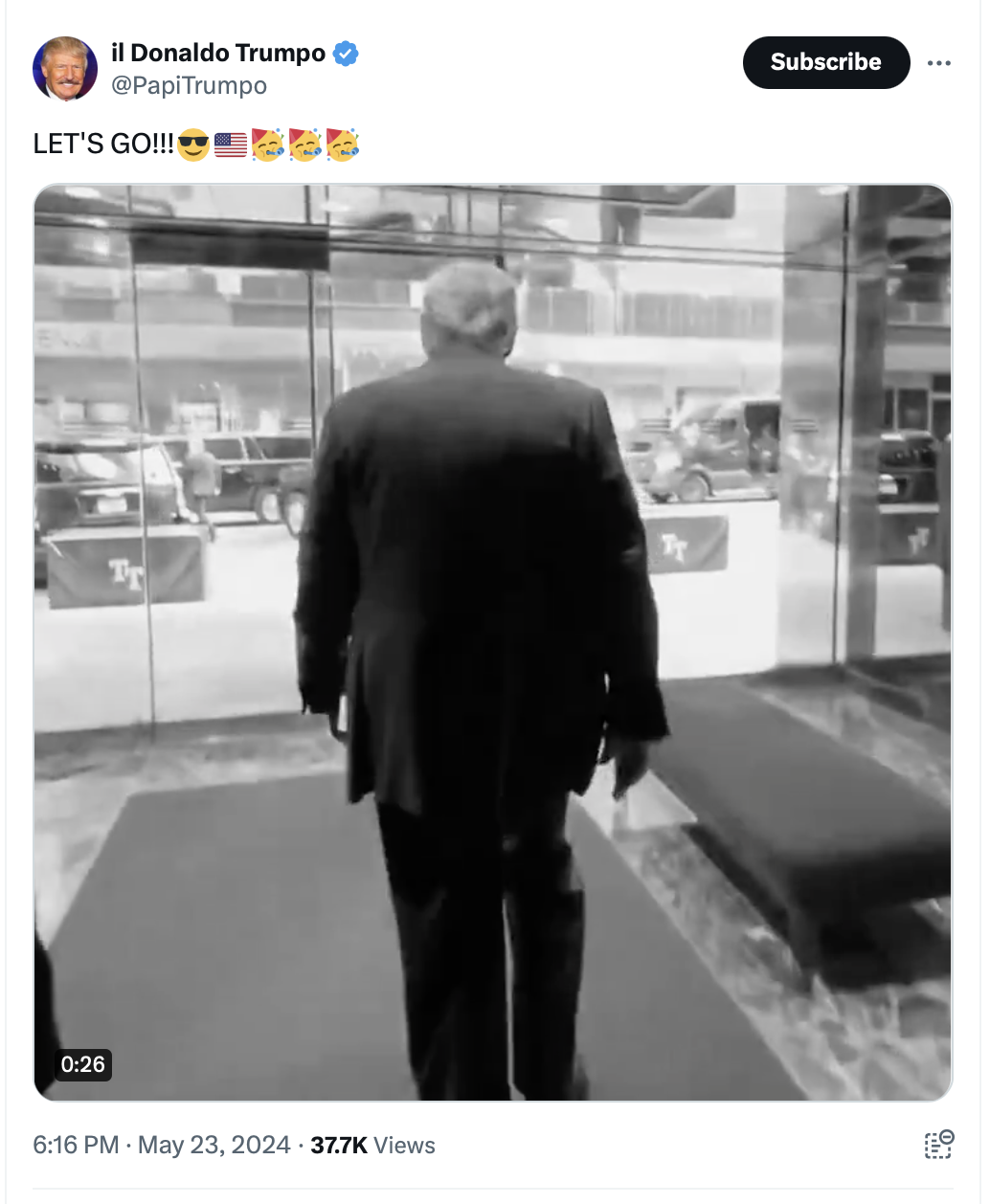Click the 0:26 video duration badge
This screenshot has width=990, height=1204.
(x=83, y=1064)
